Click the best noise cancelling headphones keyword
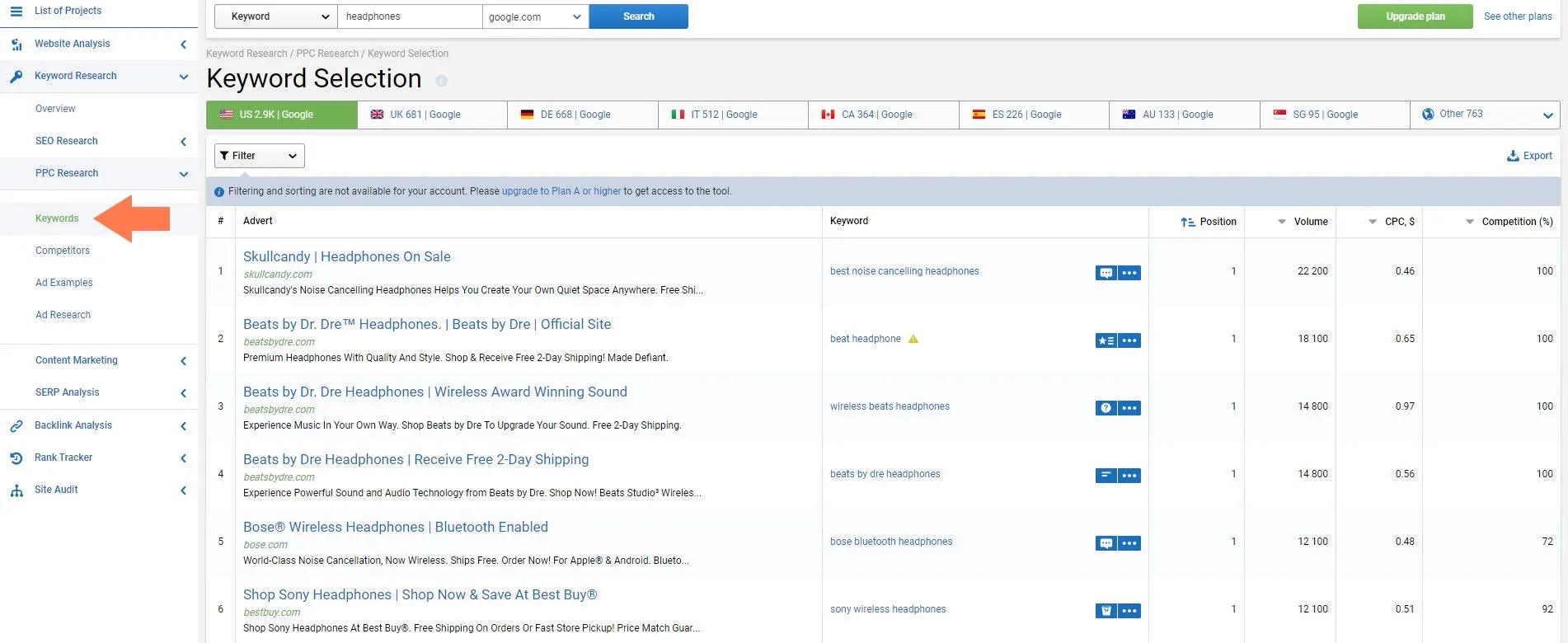The width and height of the screenshot is (1568, 643). coord(904,271)
